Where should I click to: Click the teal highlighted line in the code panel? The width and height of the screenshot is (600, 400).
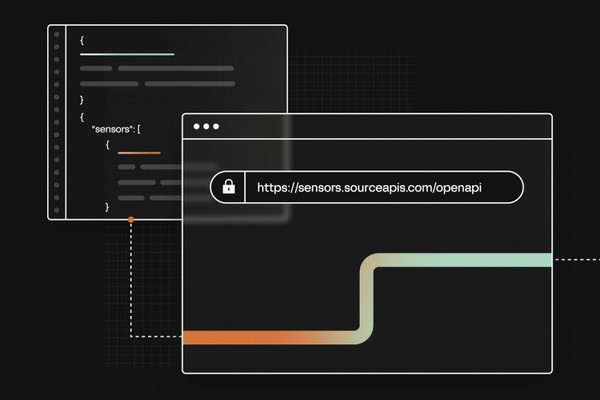(127, 54)
